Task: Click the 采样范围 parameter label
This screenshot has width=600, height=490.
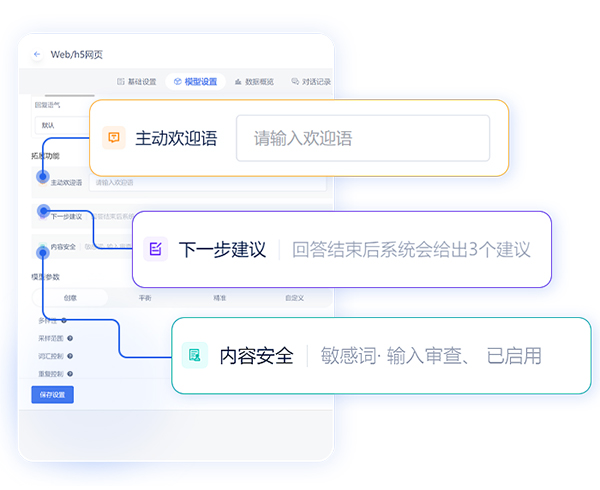Action: click(51, 338)
